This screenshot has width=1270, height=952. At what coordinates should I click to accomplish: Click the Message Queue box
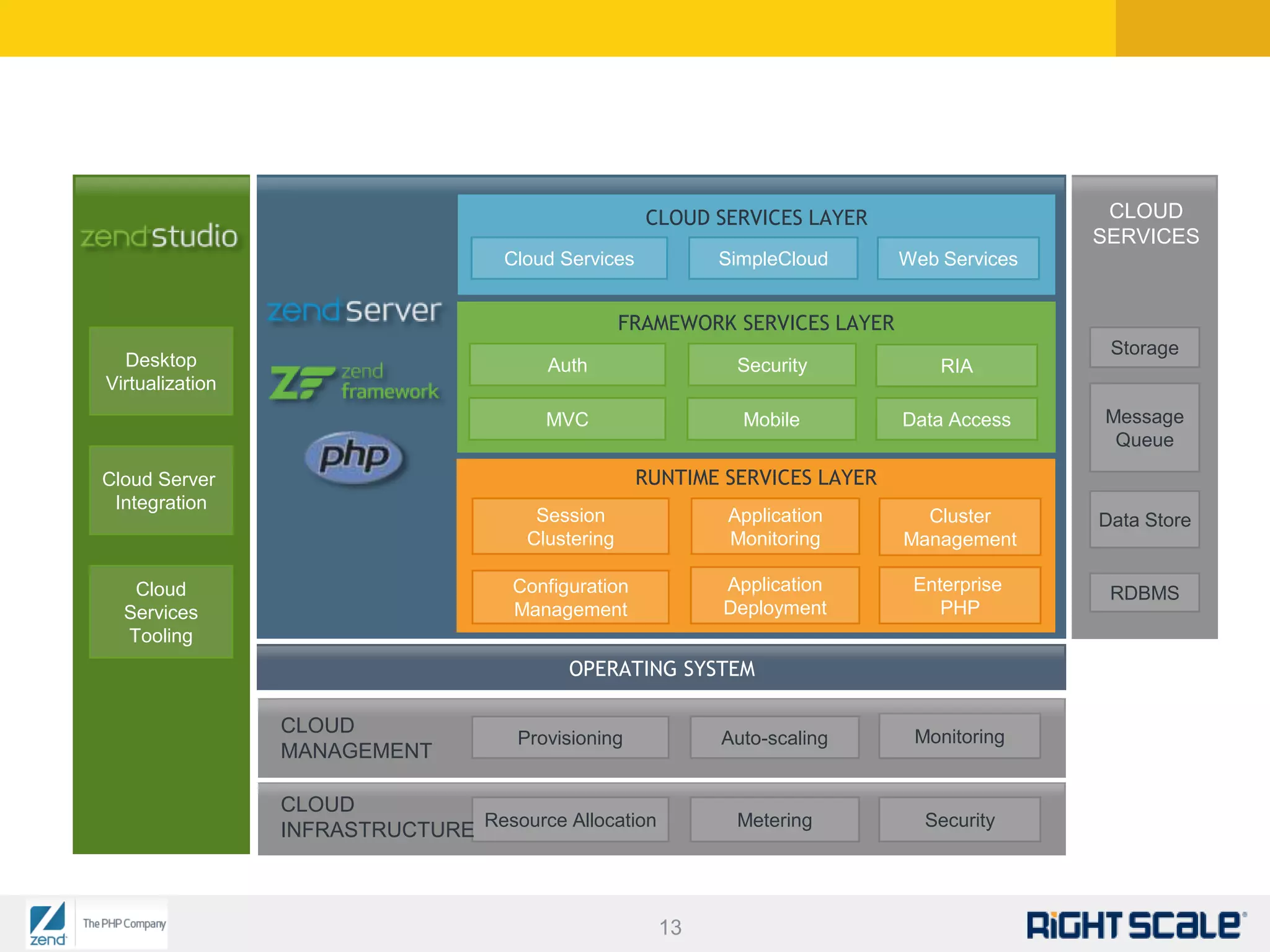tap(1144, 428)
